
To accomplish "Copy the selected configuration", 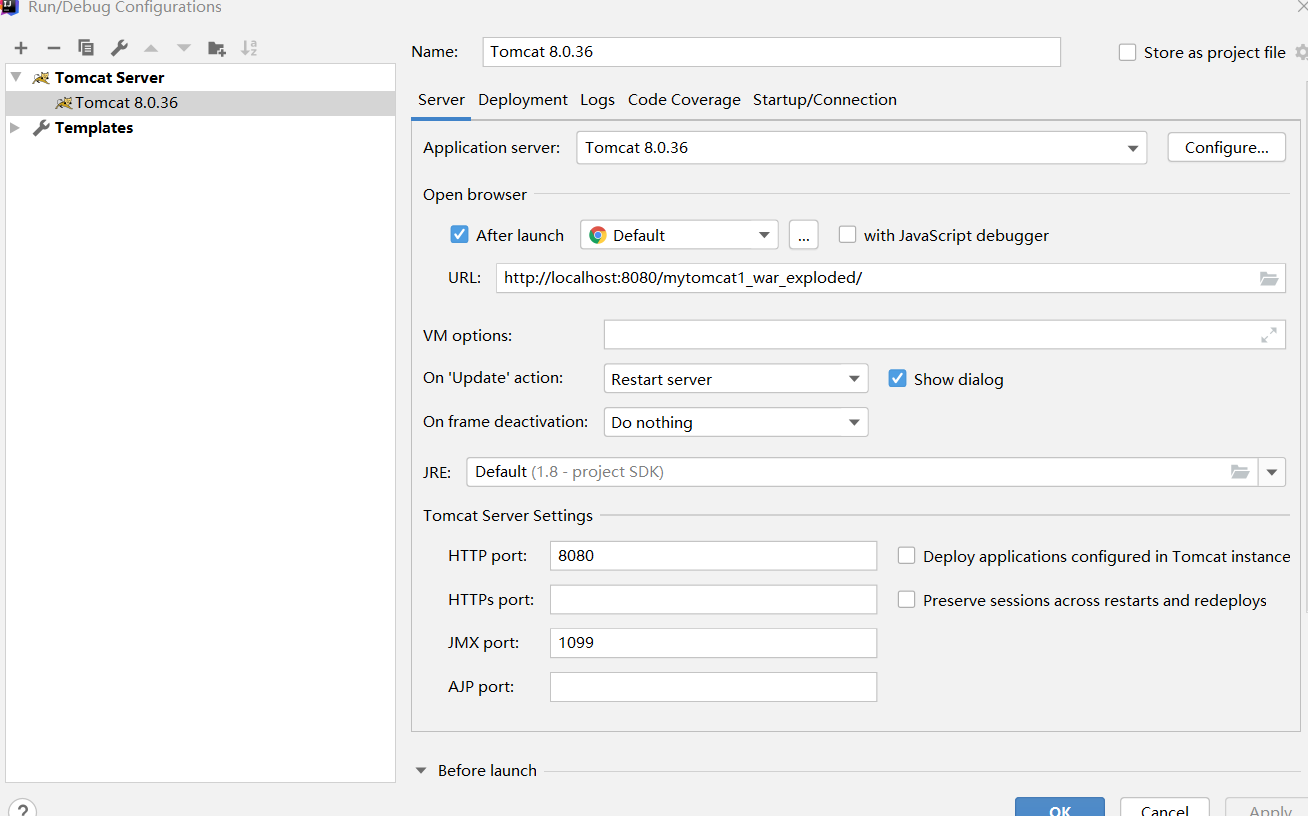I will pyautogui.click(x=86, y=48).
